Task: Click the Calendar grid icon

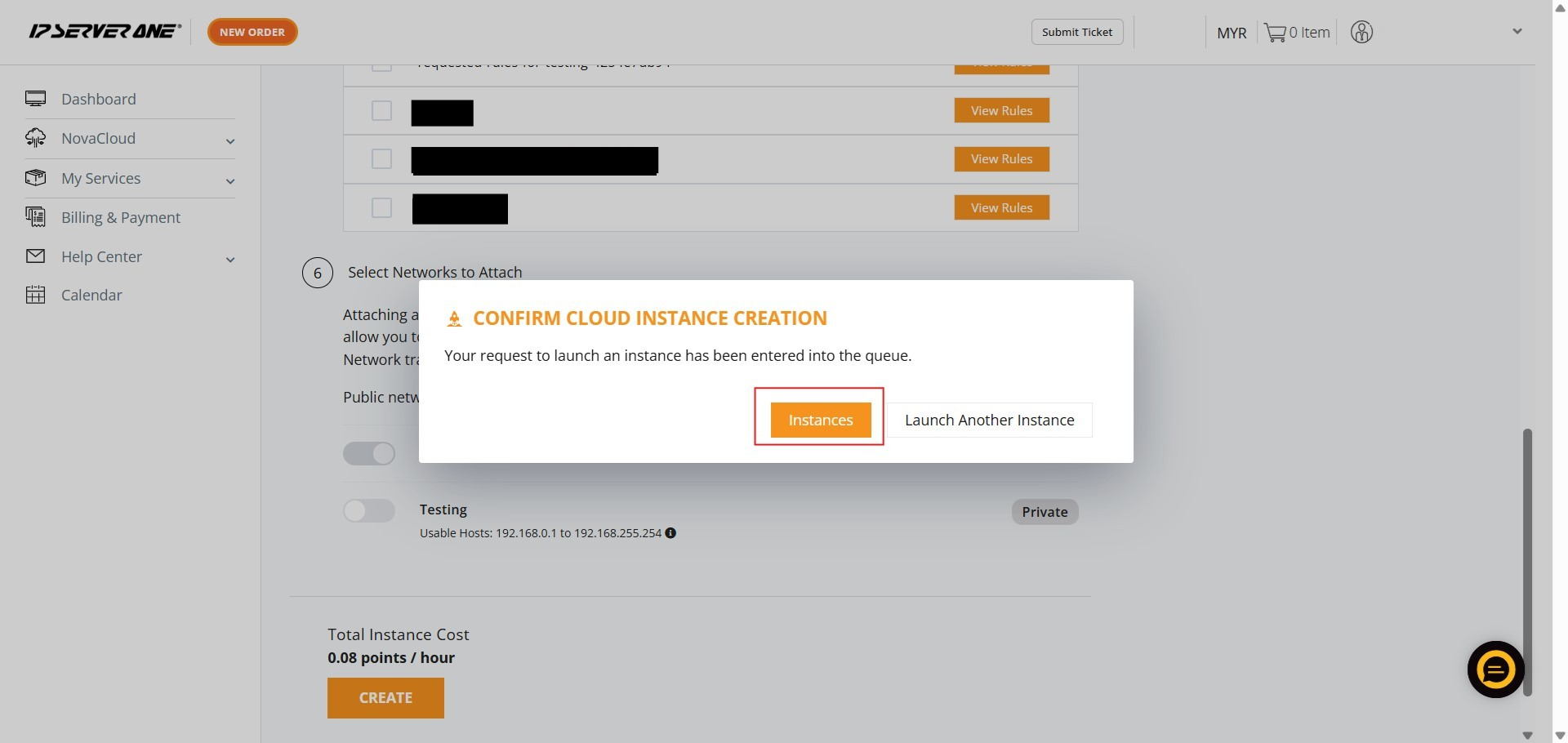Action: [x=35, y=295]
